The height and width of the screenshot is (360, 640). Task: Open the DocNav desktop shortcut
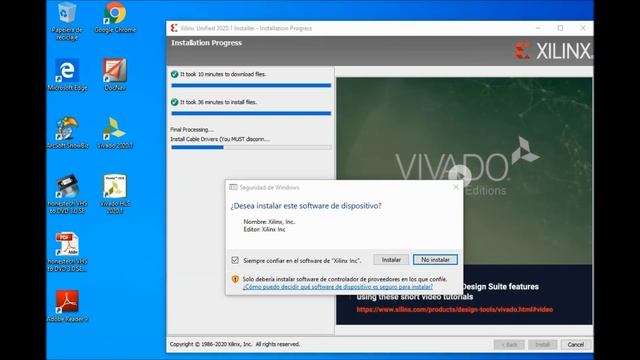115,75
